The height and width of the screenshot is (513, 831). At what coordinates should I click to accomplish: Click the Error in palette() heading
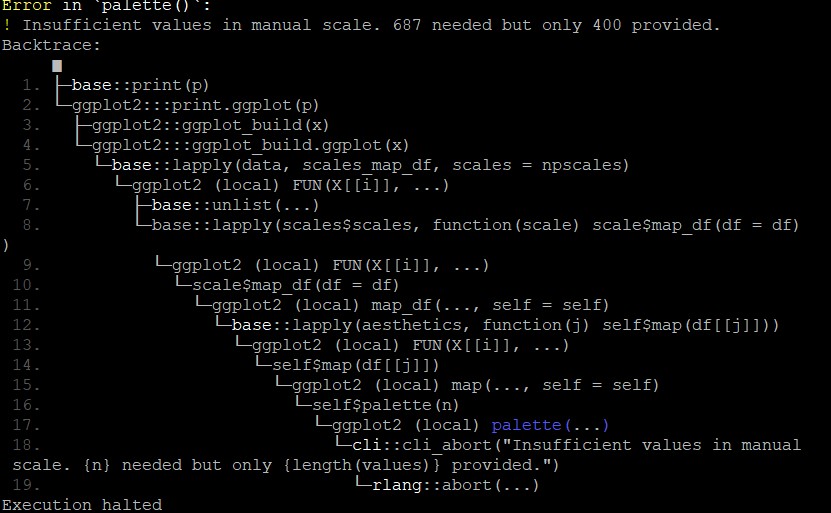coord(106,6)
